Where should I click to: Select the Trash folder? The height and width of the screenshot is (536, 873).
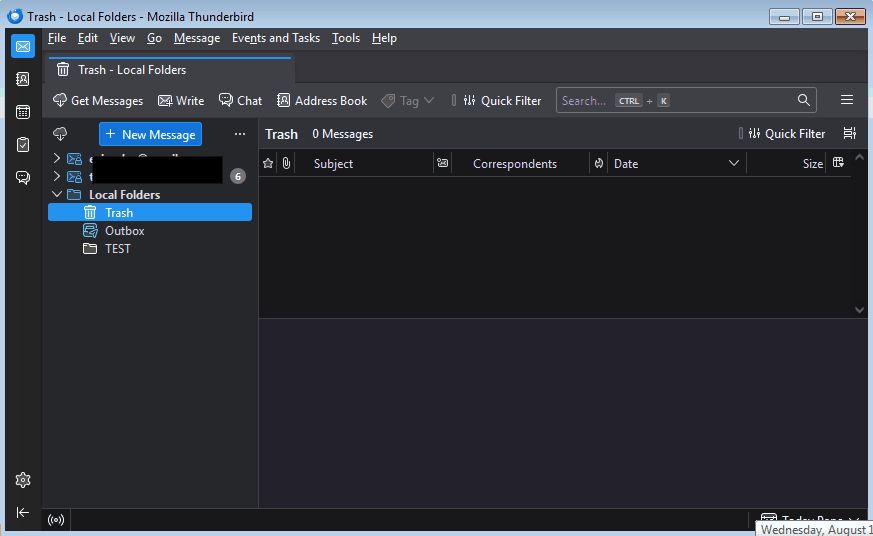(x=150, y=212)
